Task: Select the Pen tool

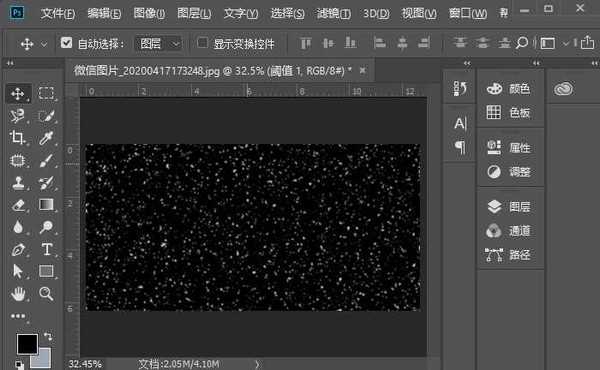Action: [18, 249]
